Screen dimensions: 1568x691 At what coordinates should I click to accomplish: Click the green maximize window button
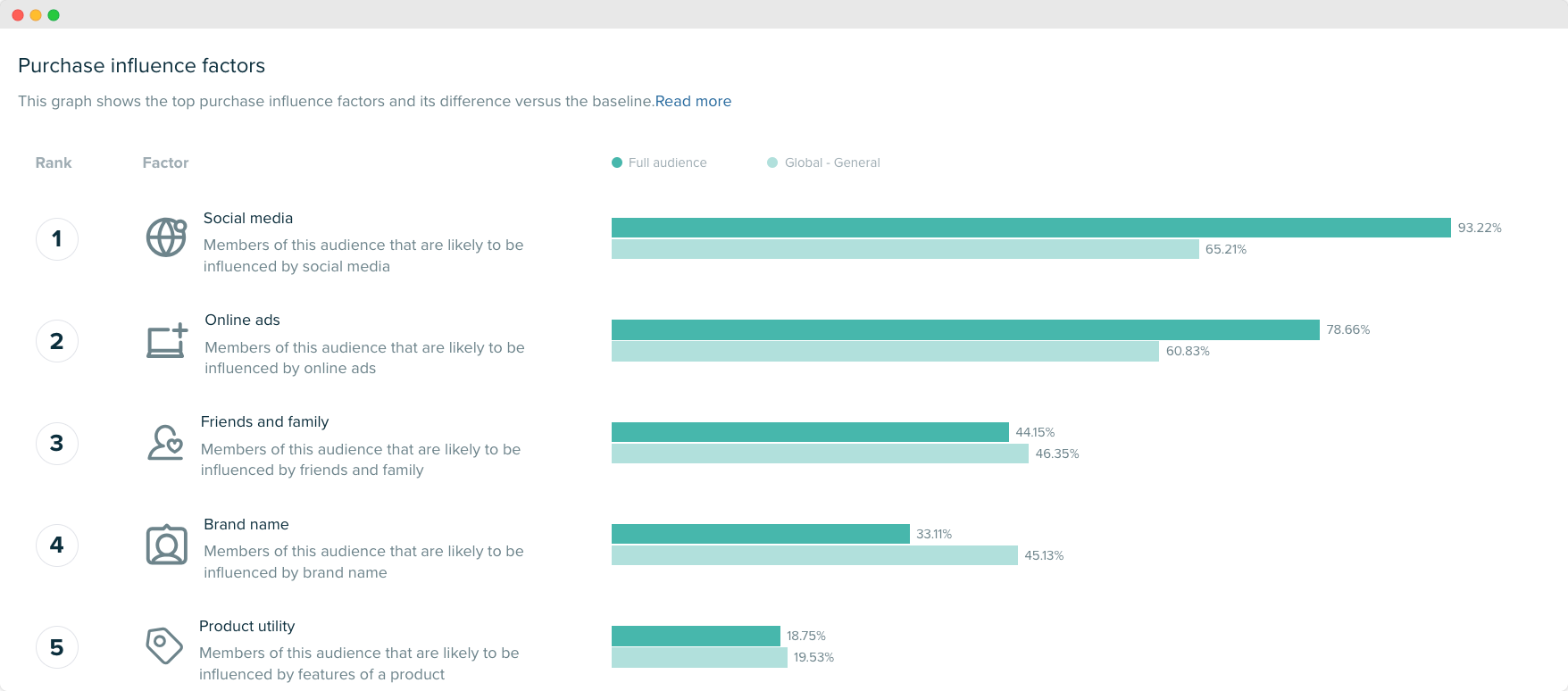click(54, 14)
